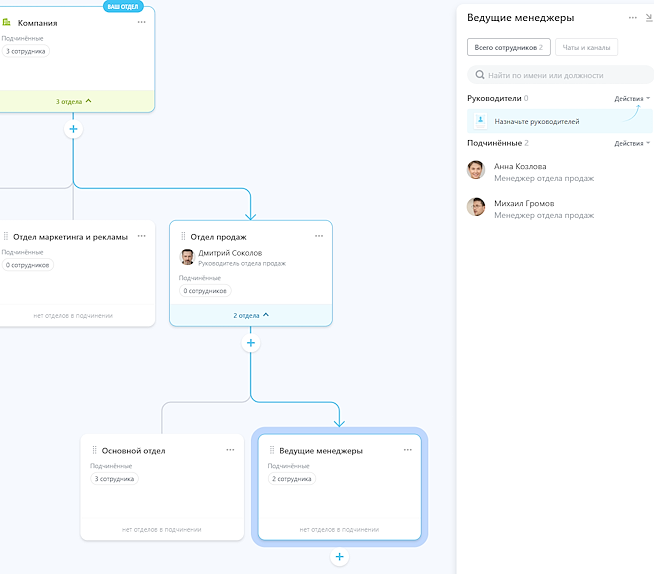Click 3 сотрудника badge in Основной отдел
The height and width of the screenshot is (574, 654).
(114, 478)
